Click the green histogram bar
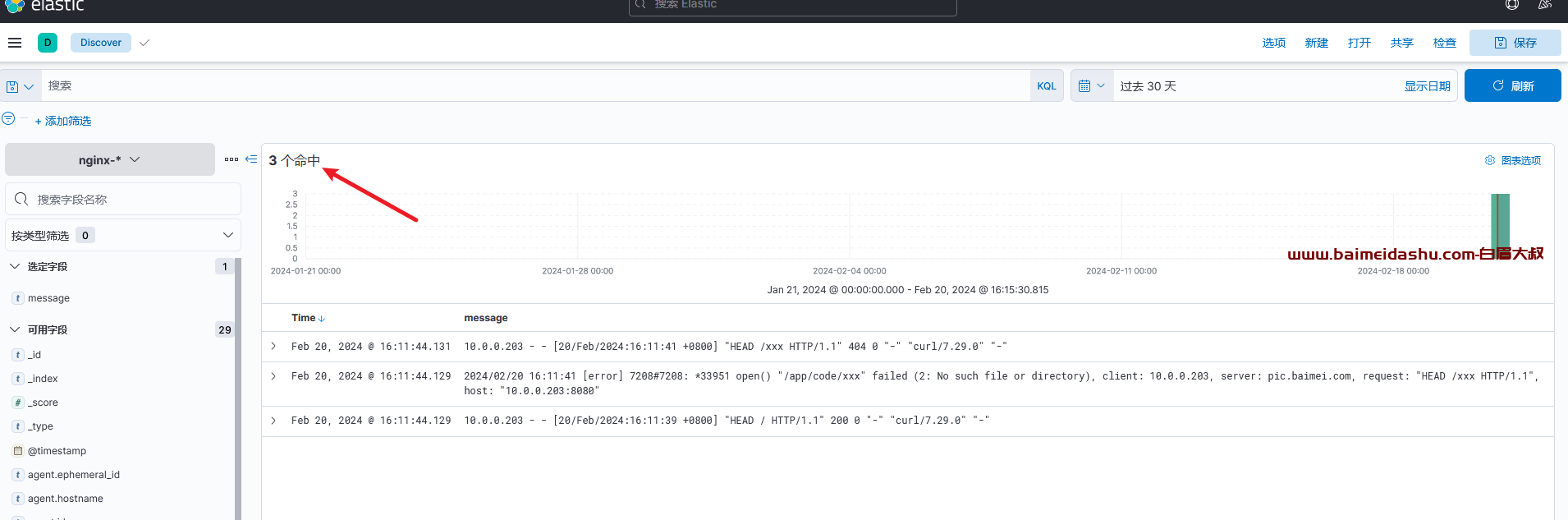Image resolution: width=1568 pixels, height=520 pixels. pos(1501,226)
